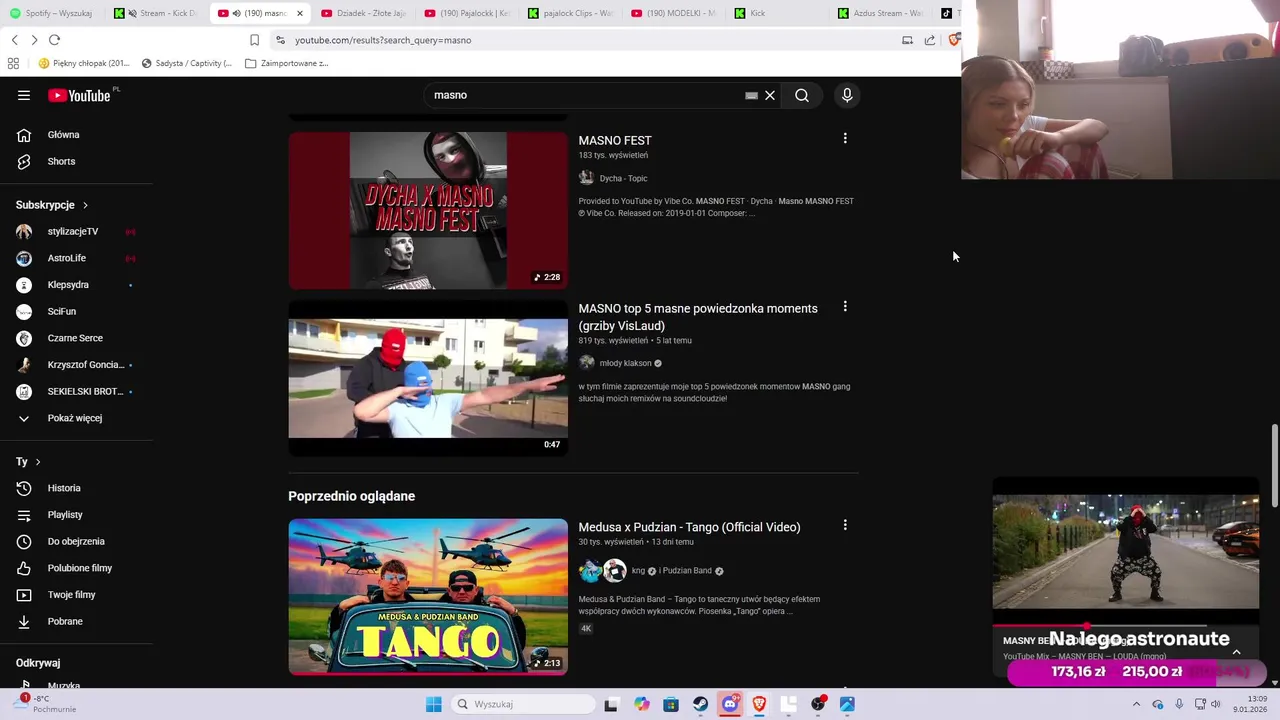Open Dycha - Topic channel link

tap(623, 178)
